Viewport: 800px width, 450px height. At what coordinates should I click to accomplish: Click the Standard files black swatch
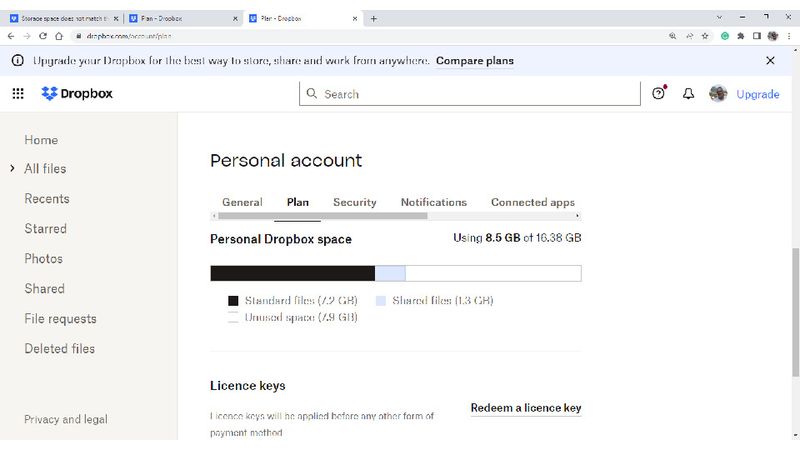pyautogui.click(x=233, y=301)
